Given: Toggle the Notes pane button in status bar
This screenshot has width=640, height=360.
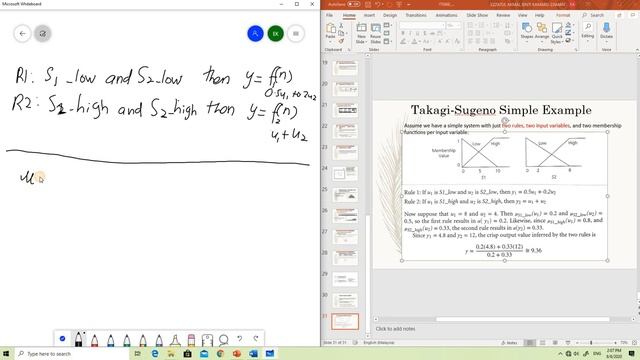Looking at the screenshot, I should [x=509, y=343].
